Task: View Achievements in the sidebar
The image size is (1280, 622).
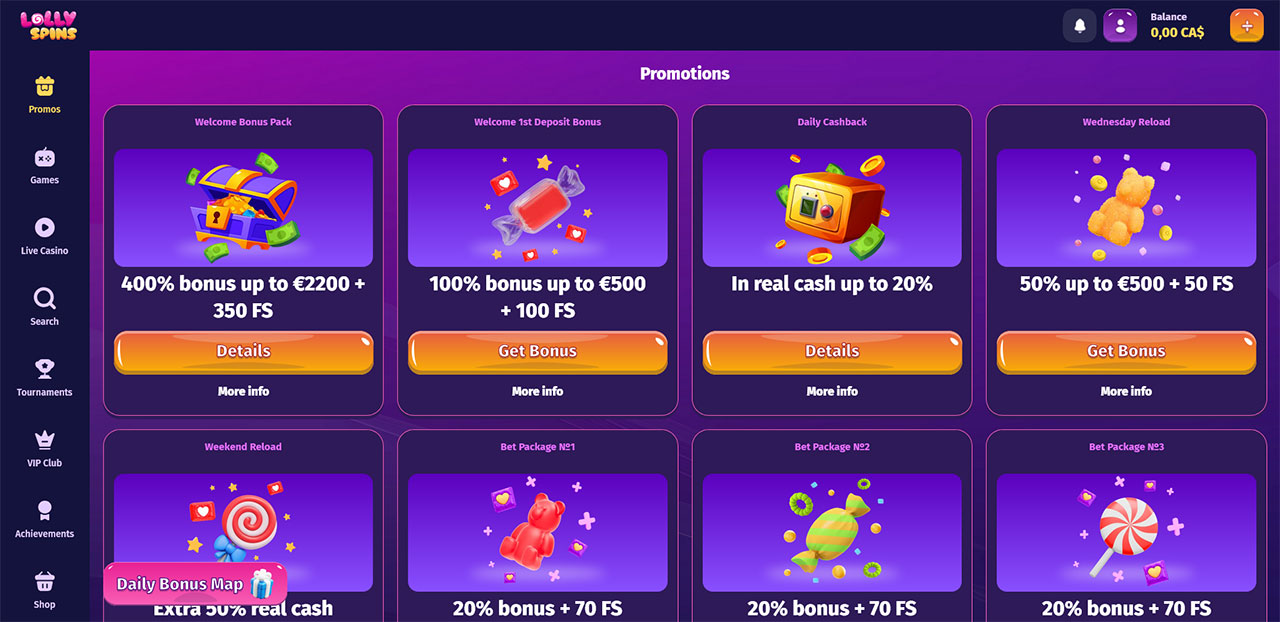Action: (44, 519)
